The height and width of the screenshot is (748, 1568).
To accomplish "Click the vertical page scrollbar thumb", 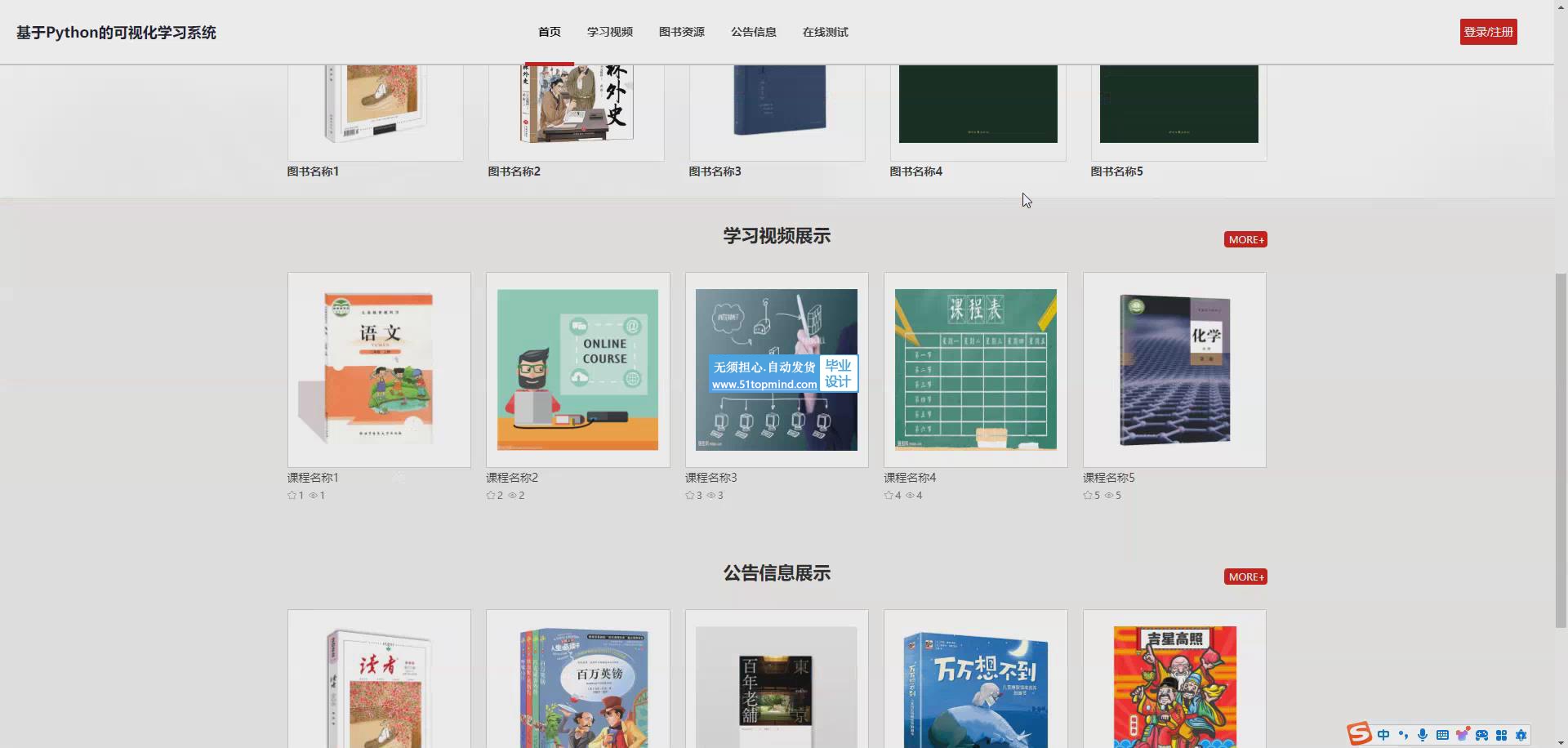I will point(1561,449).
